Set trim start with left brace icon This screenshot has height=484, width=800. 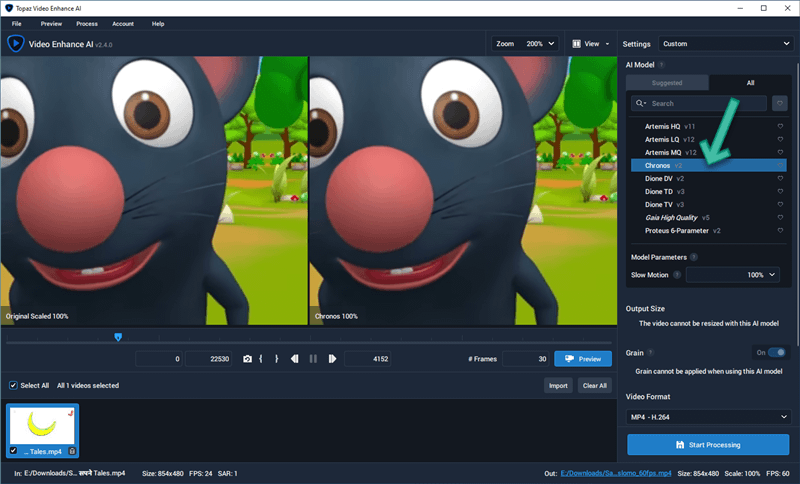point(261,359)
